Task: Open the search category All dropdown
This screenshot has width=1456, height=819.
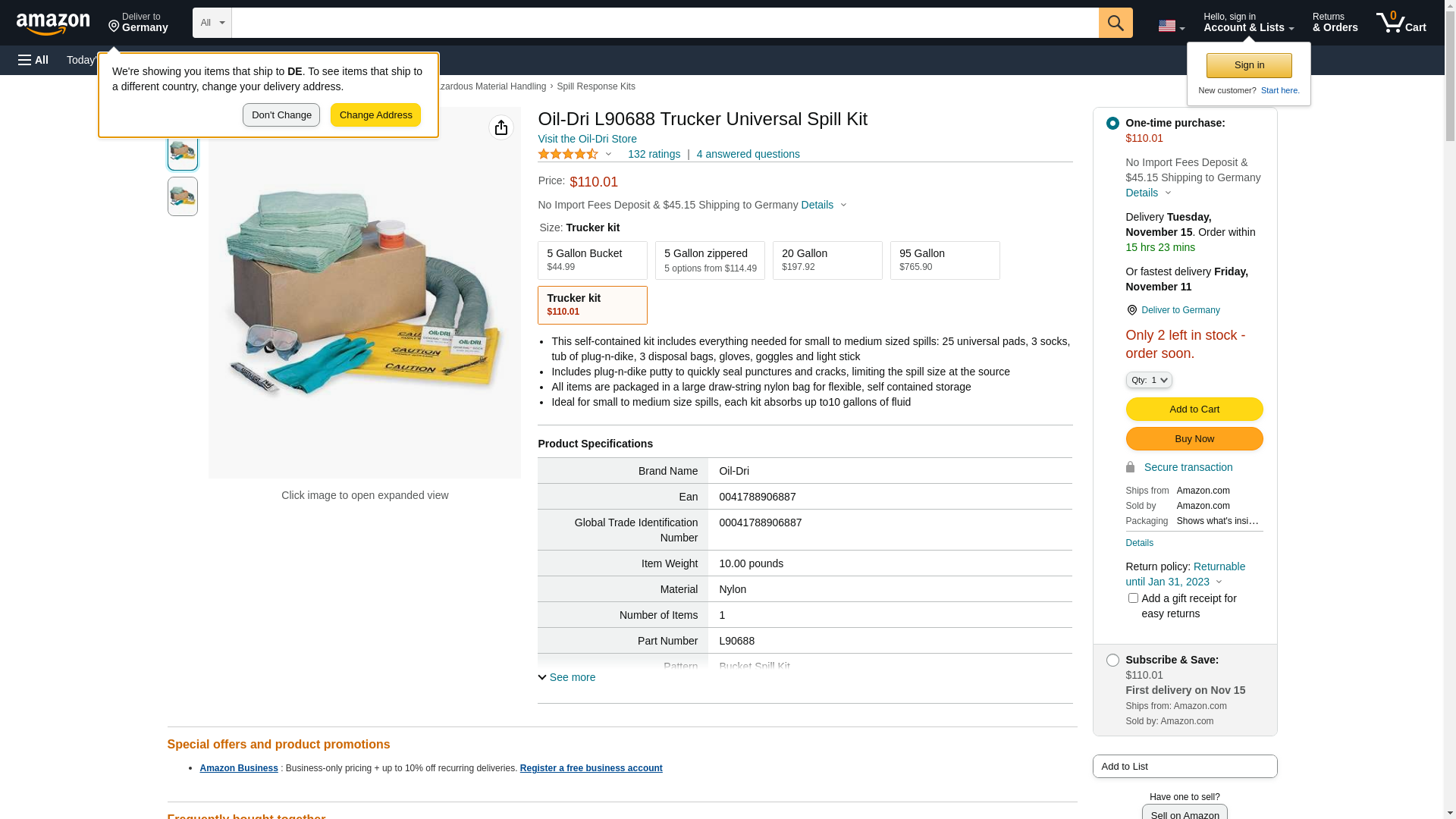Action: 212,23
